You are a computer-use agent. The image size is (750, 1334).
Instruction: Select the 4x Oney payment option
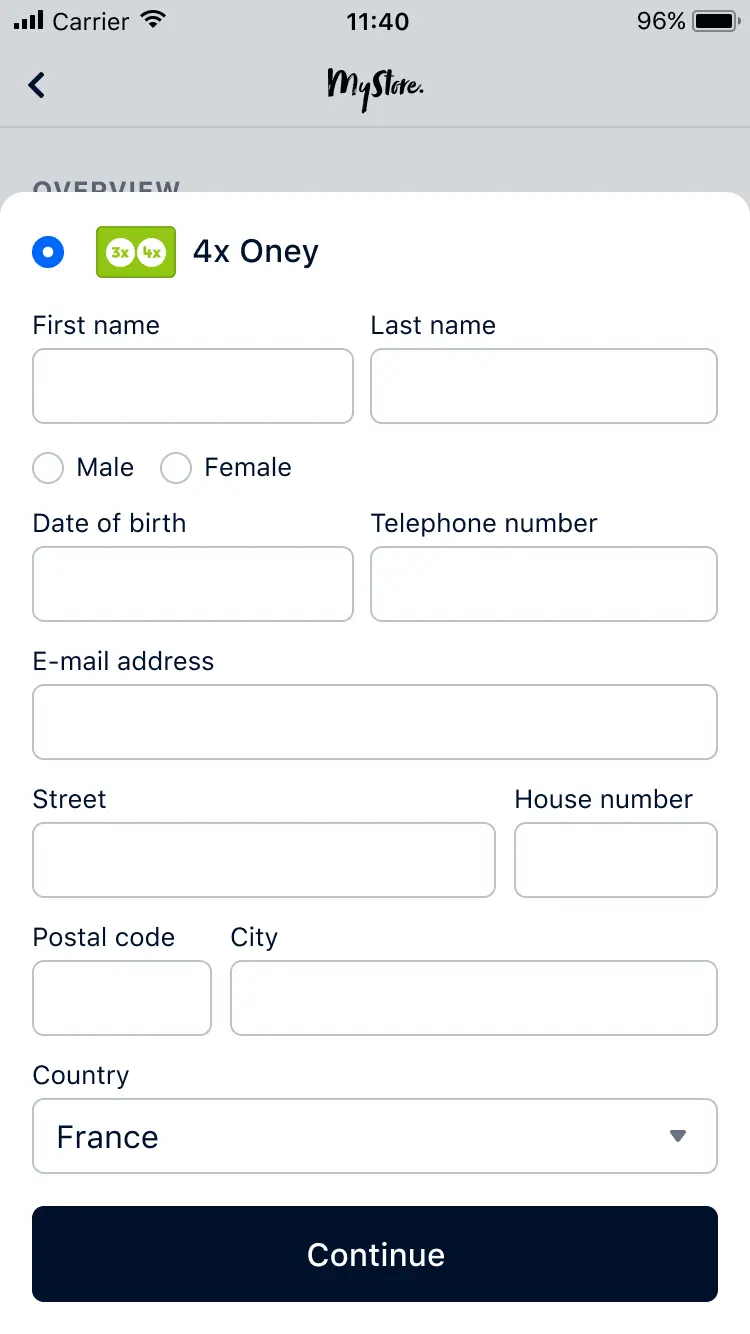(47, 252)
